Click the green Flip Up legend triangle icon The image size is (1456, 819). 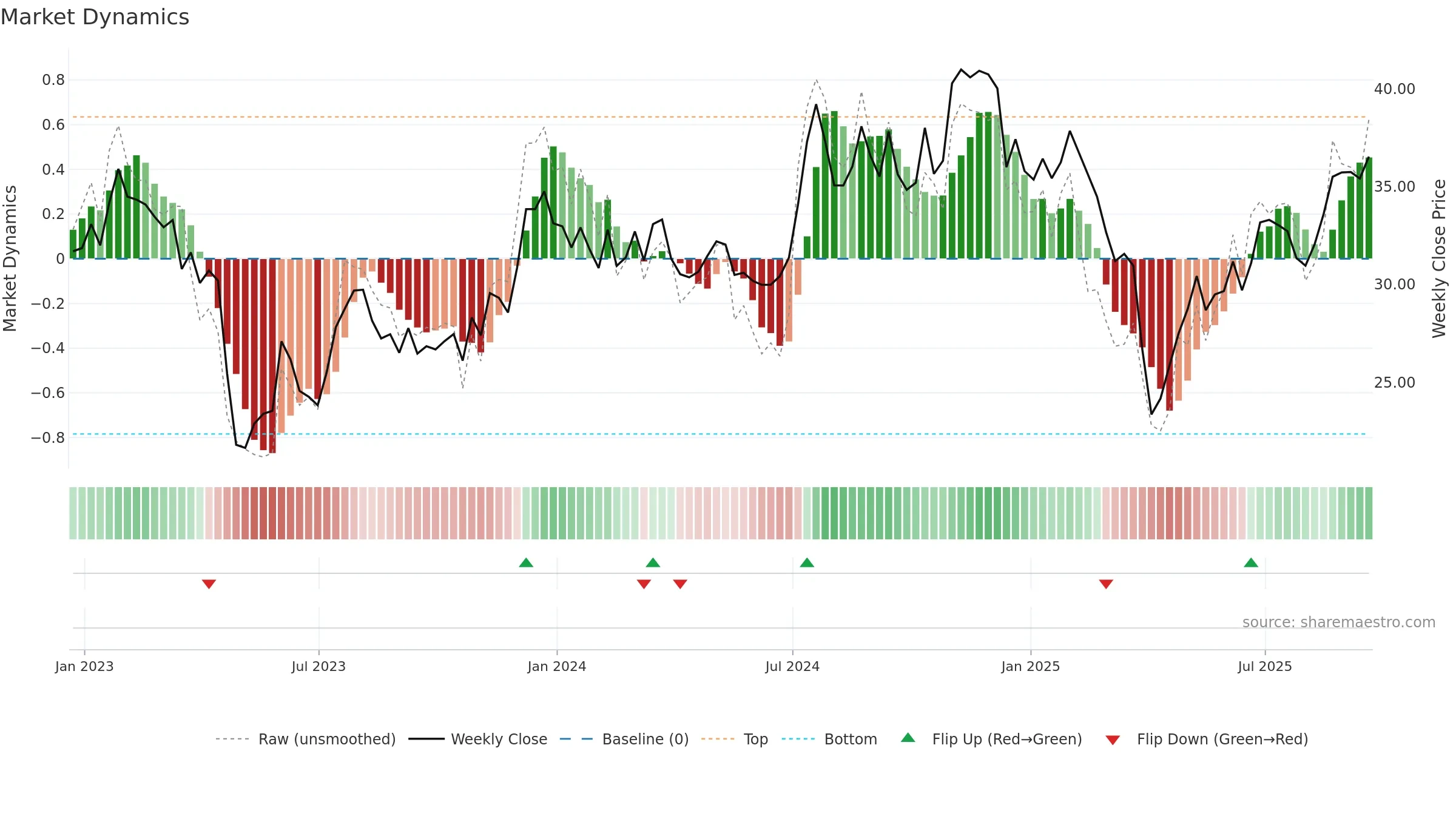coord(908,738)
